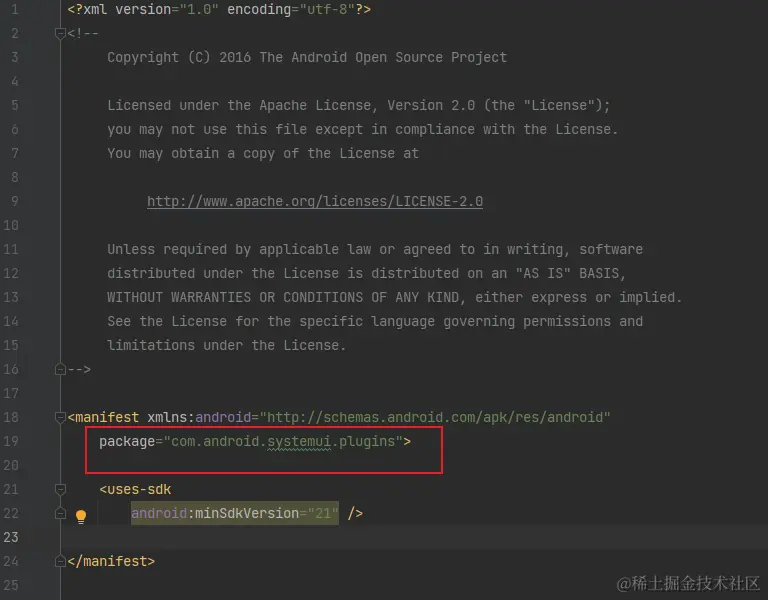Click the "distributed under the License" line 12
Image resolution: width=768 pixels, height=600 pixels.
click(367, 273)
